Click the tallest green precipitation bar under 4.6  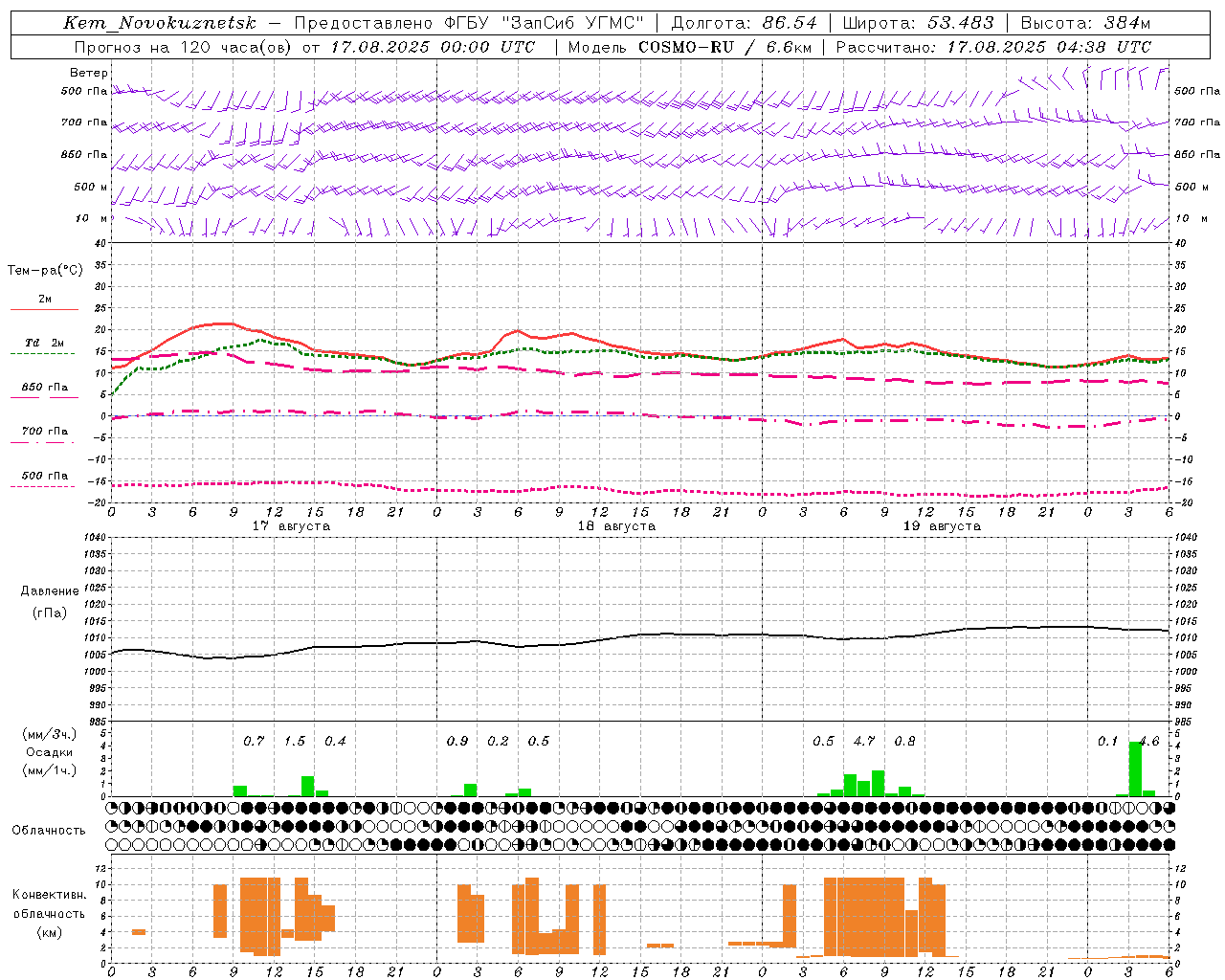[1136, 768]
